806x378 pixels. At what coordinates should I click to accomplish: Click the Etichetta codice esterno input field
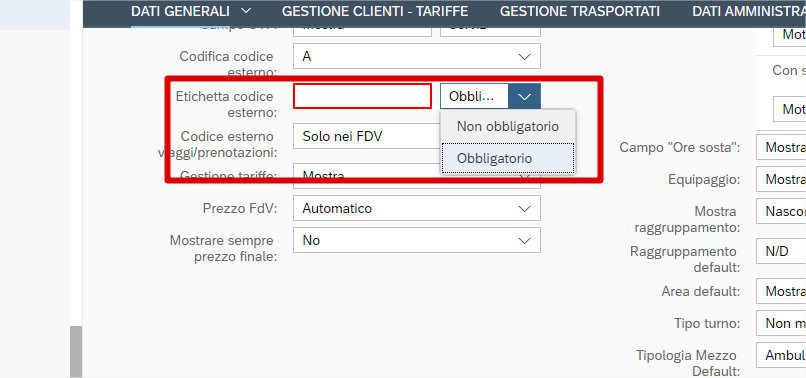coord(362,96)
